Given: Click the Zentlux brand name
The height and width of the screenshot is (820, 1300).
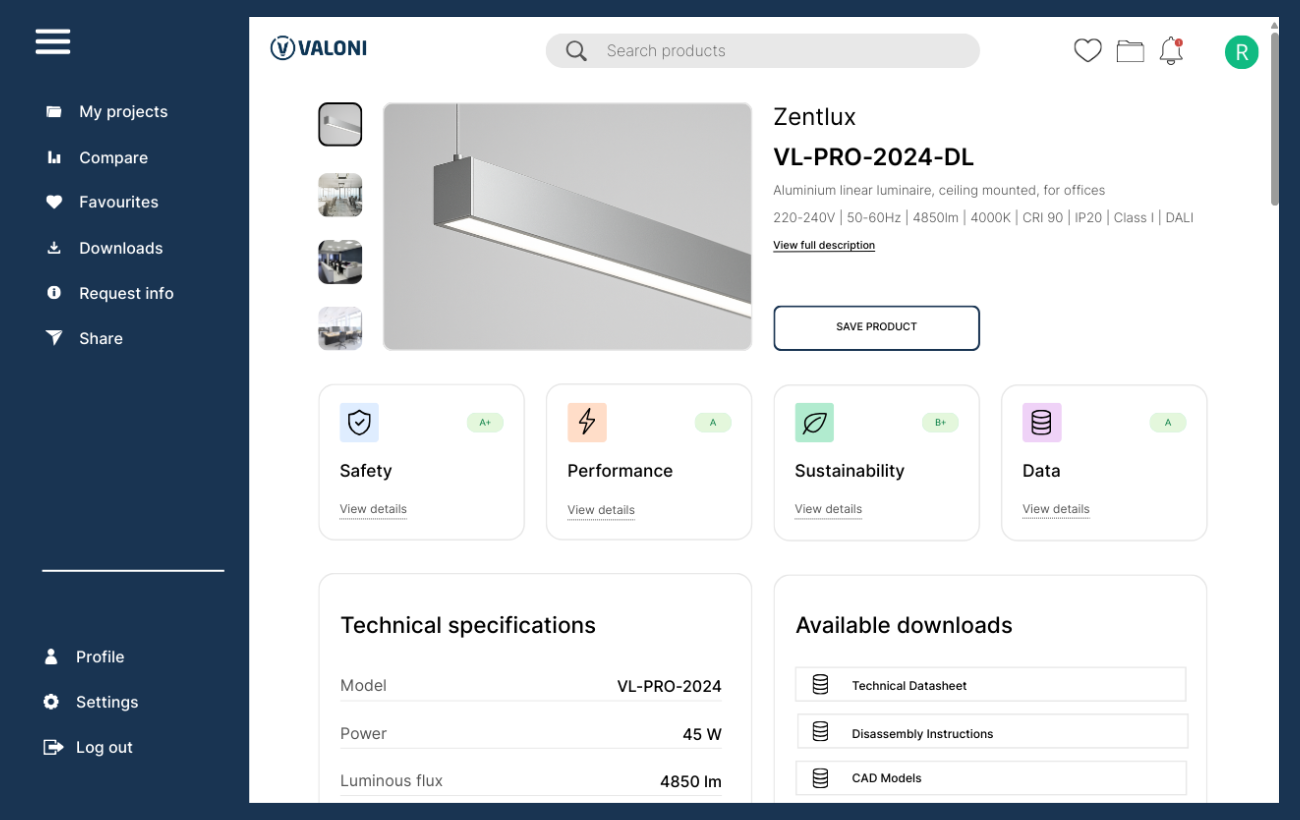Looking at the screenshot, I should point(814,117).
